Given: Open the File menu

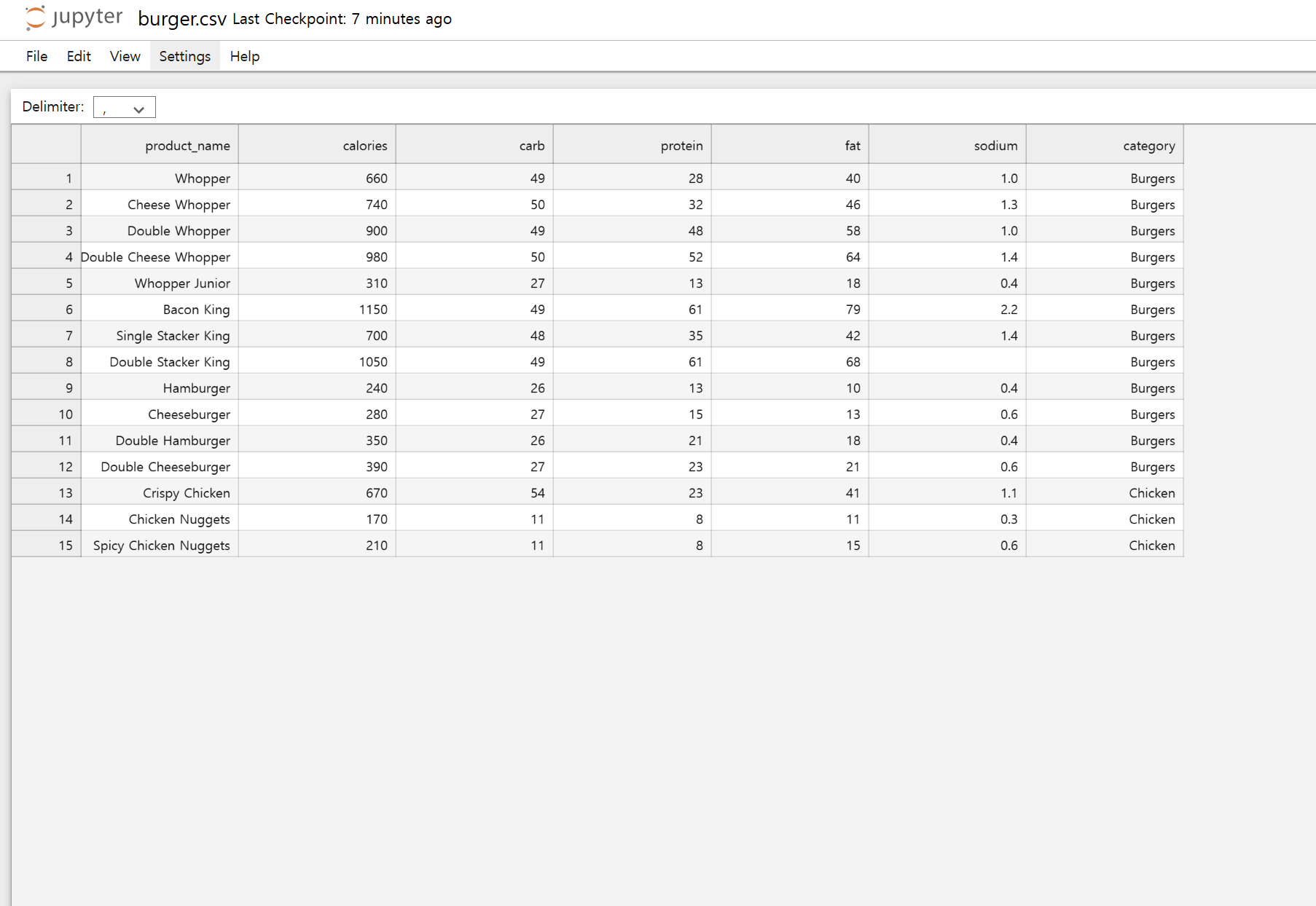Looking at the screenshot, I should (36, 56).
